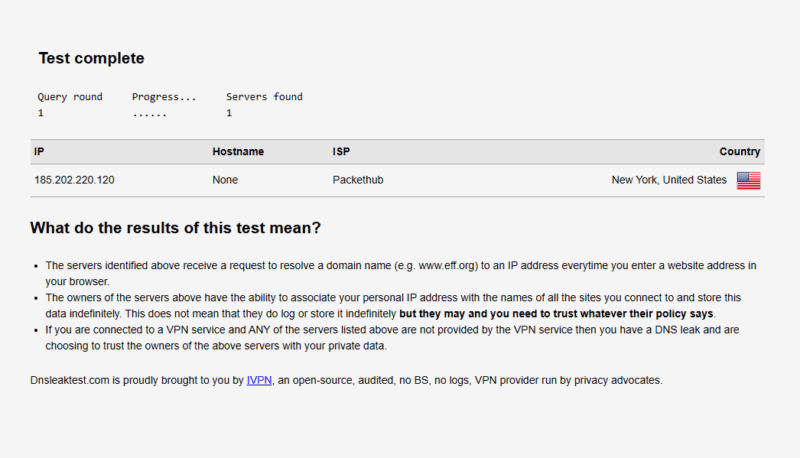
Task: Click the Test complete heading
Action: pos(91,58)
